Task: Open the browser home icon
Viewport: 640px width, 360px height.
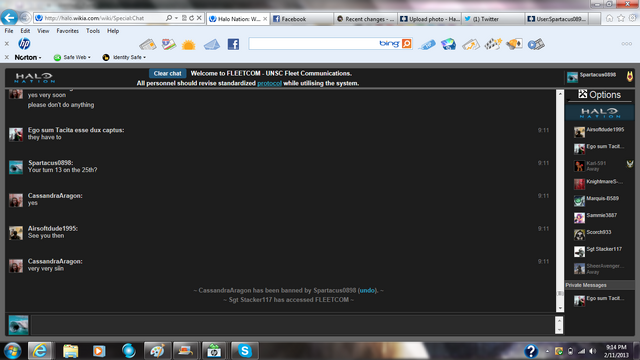Action: coord(609,18)
